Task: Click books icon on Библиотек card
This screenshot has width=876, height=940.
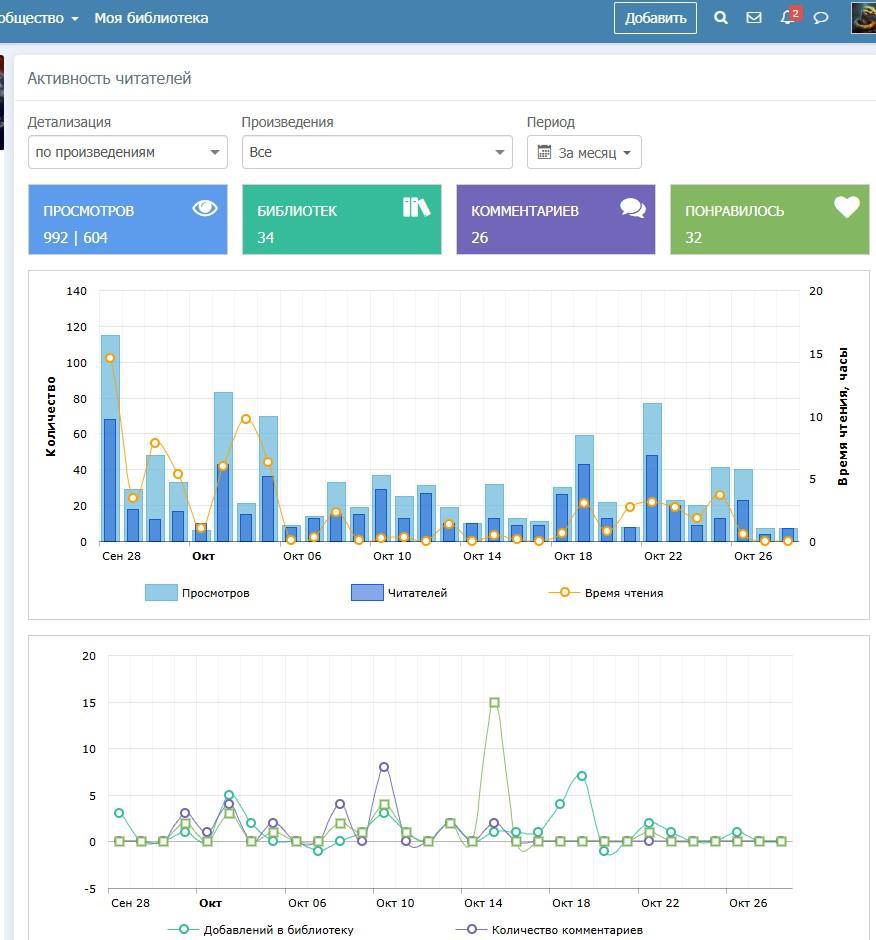Action: [416, 207]
